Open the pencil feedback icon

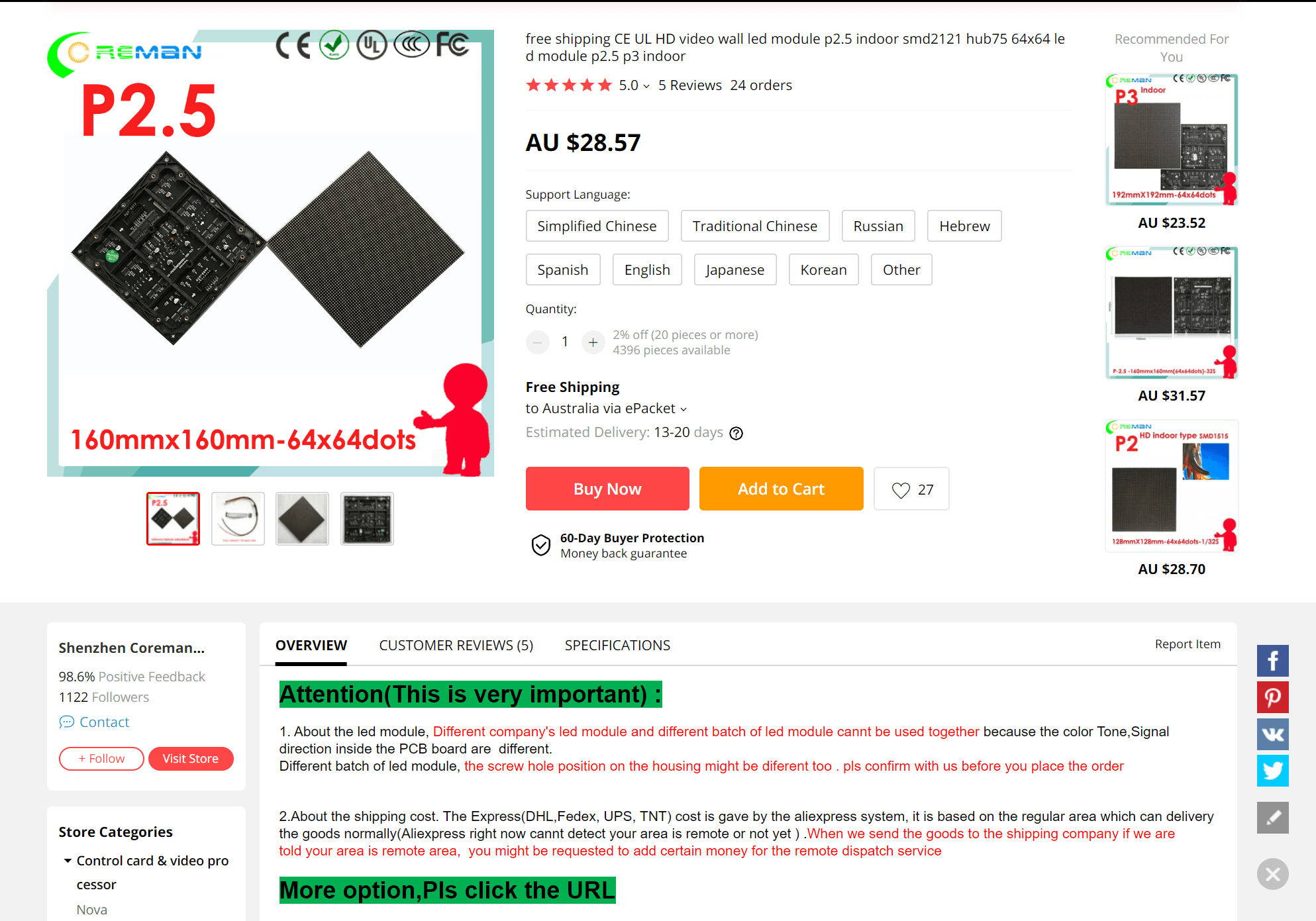coord(1272,818)
